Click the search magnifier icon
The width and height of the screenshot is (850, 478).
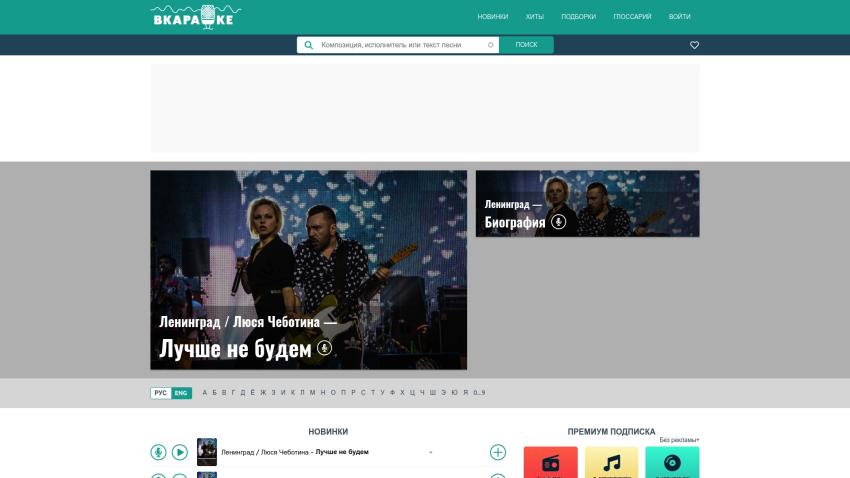click(308, 45)
